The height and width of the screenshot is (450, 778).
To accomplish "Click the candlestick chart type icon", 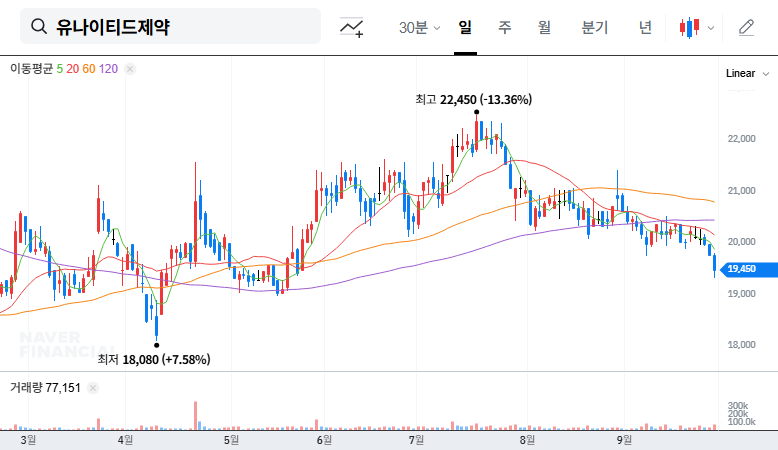I will pos(690,28).
